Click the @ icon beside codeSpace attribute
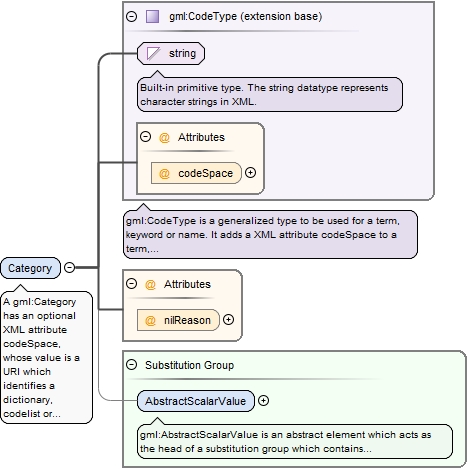Screen dimensions: 468x469 click(164, 173)
